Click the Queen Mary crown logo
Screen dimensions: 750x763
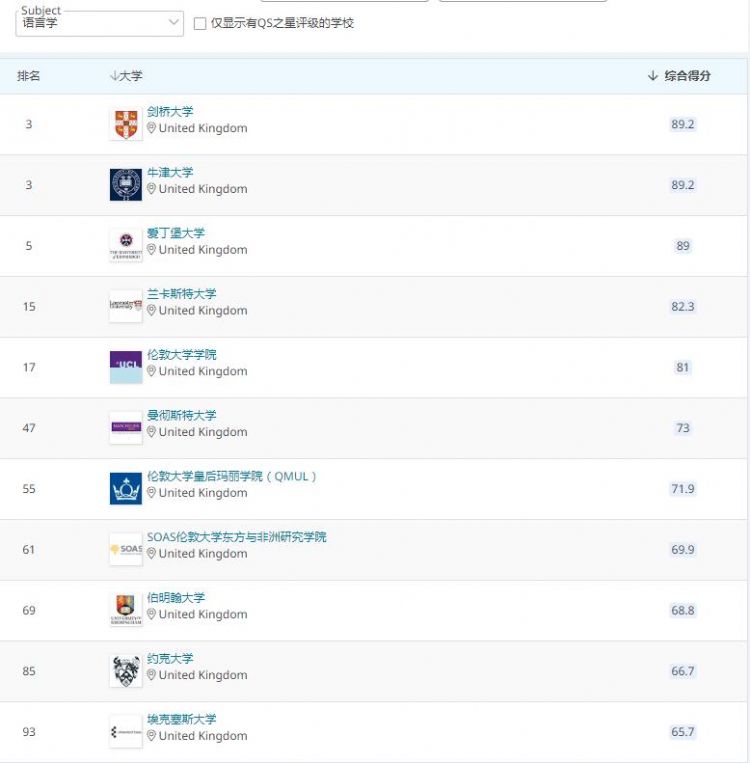126,489
